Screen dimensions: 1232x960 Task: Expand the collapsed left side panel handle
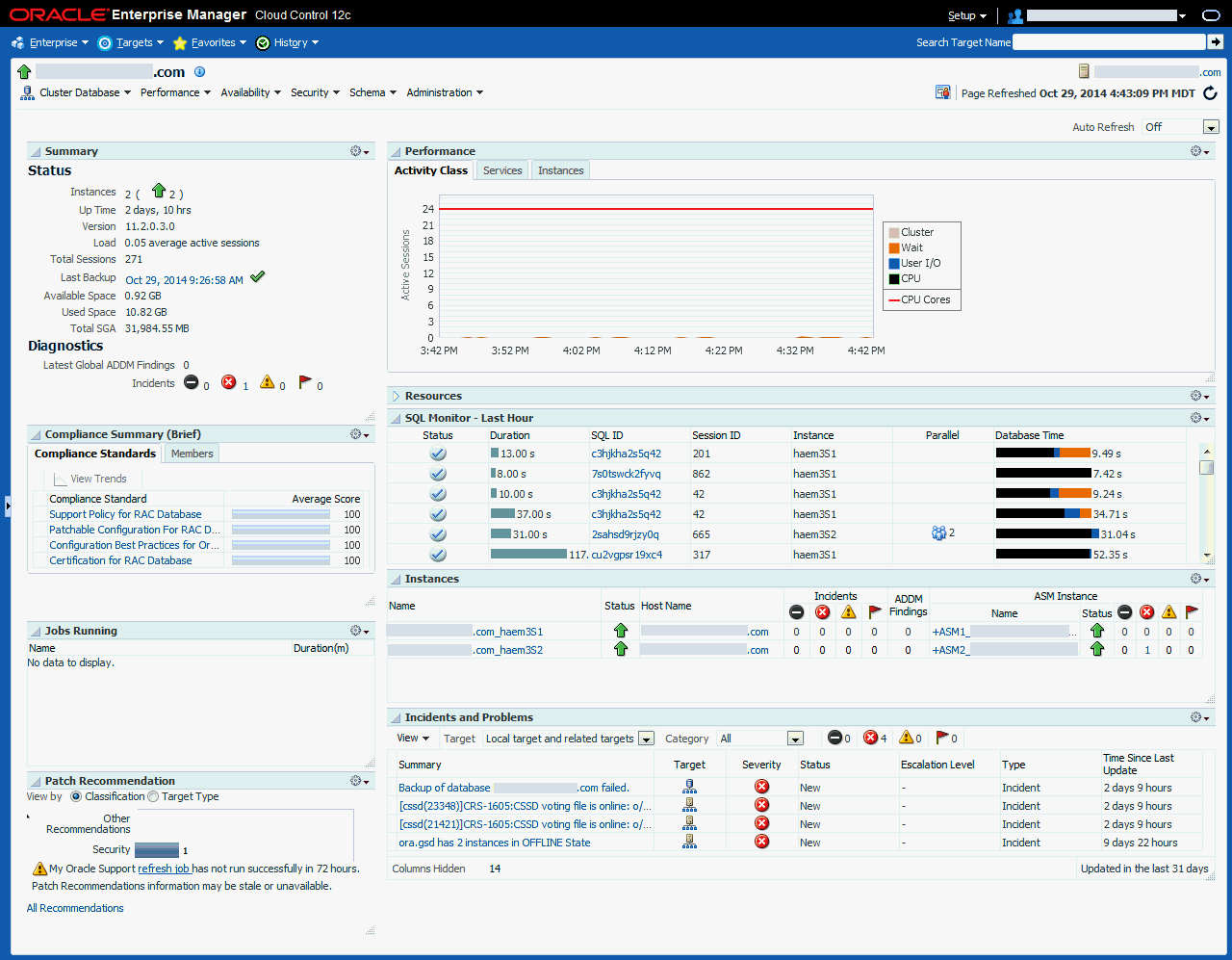7,505
